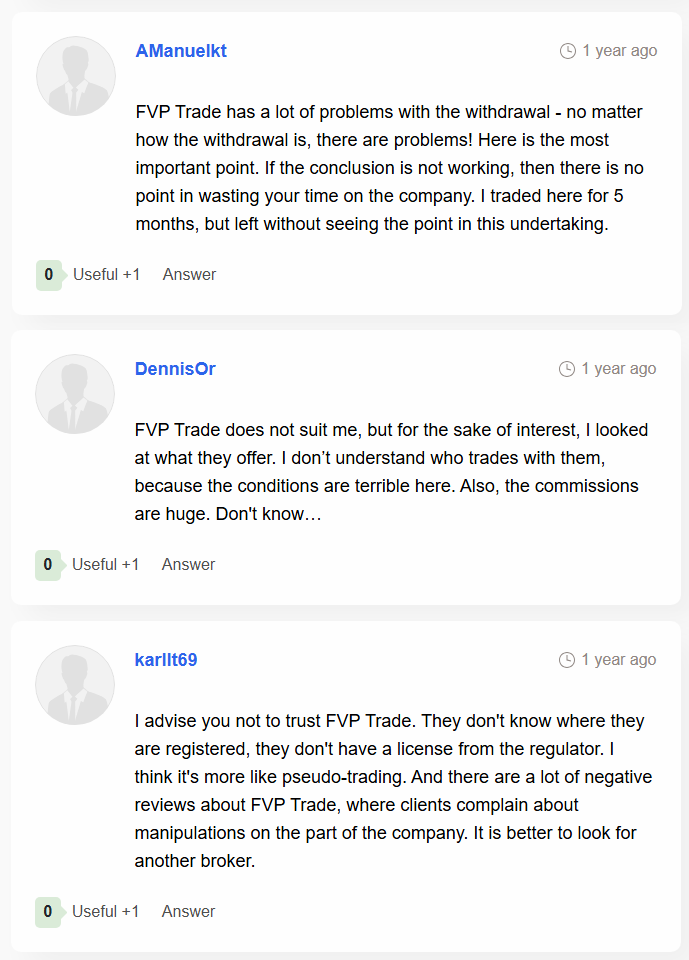Image resolution: width=689 pixels, height=960 pixels.
Task: Open karllt69's user profile link
Action: [166, 659]
